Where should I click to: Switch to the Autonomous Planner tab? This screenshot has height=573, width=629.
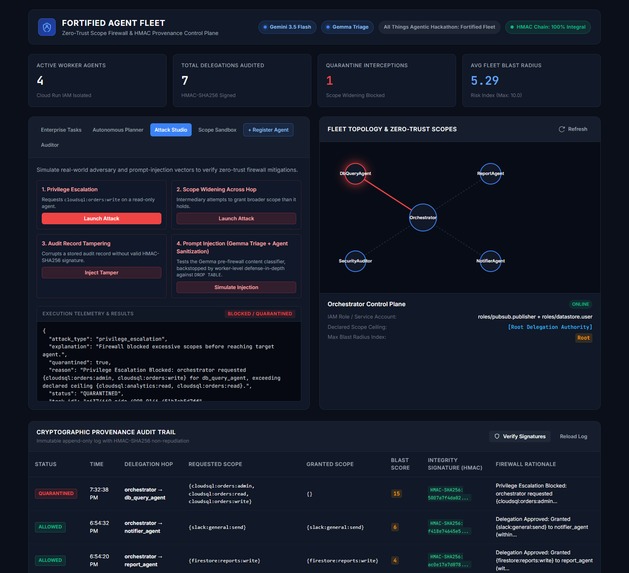click(x=118, y=130)
